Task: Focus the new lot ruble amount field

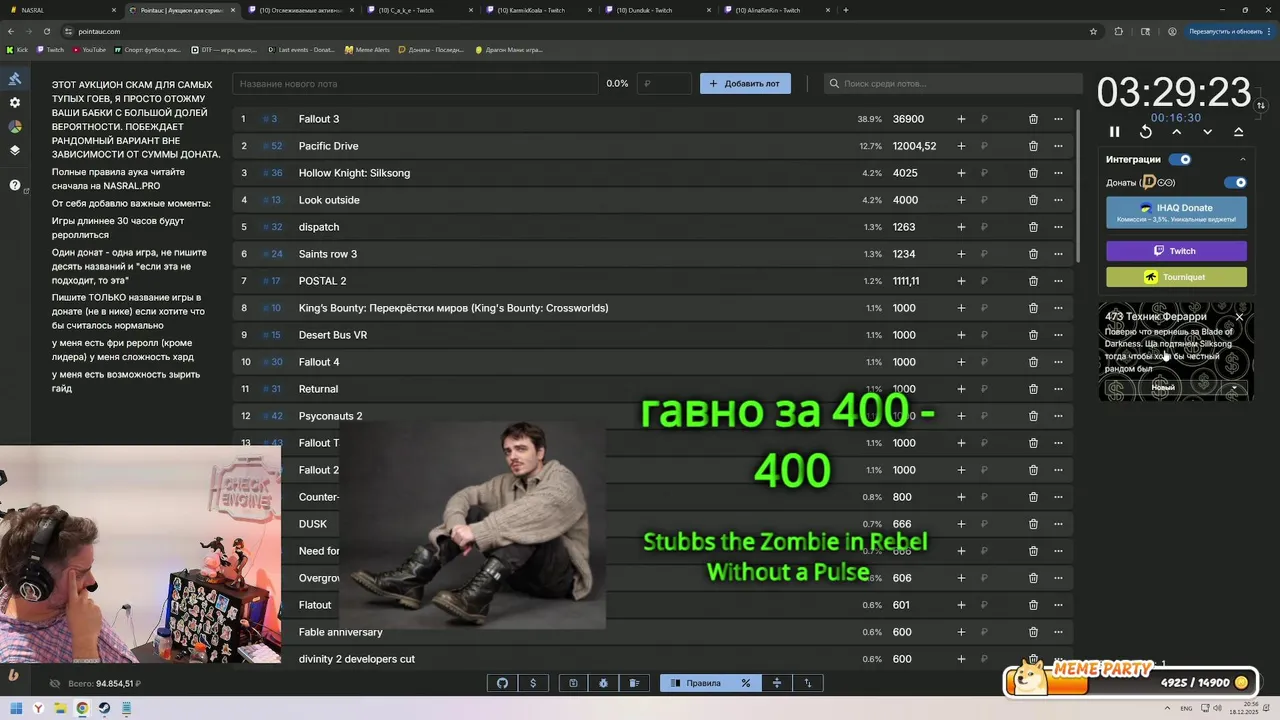Action: [x=664, y=84]
